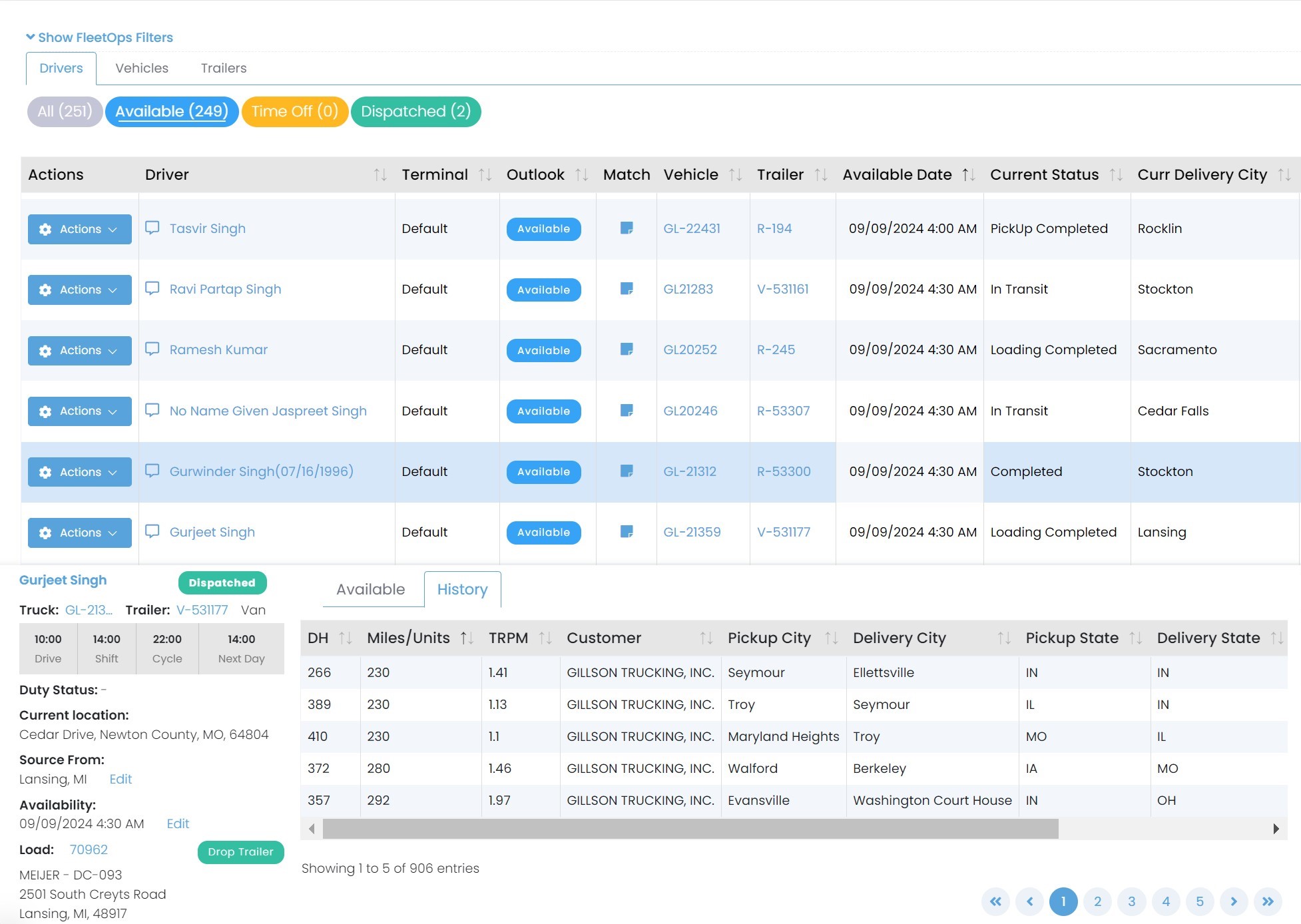Open chat icon for No Name Given Jaspreet Singh
Image resolution: width=1301 pixels, height=924 pixels.
click(152, 410)
